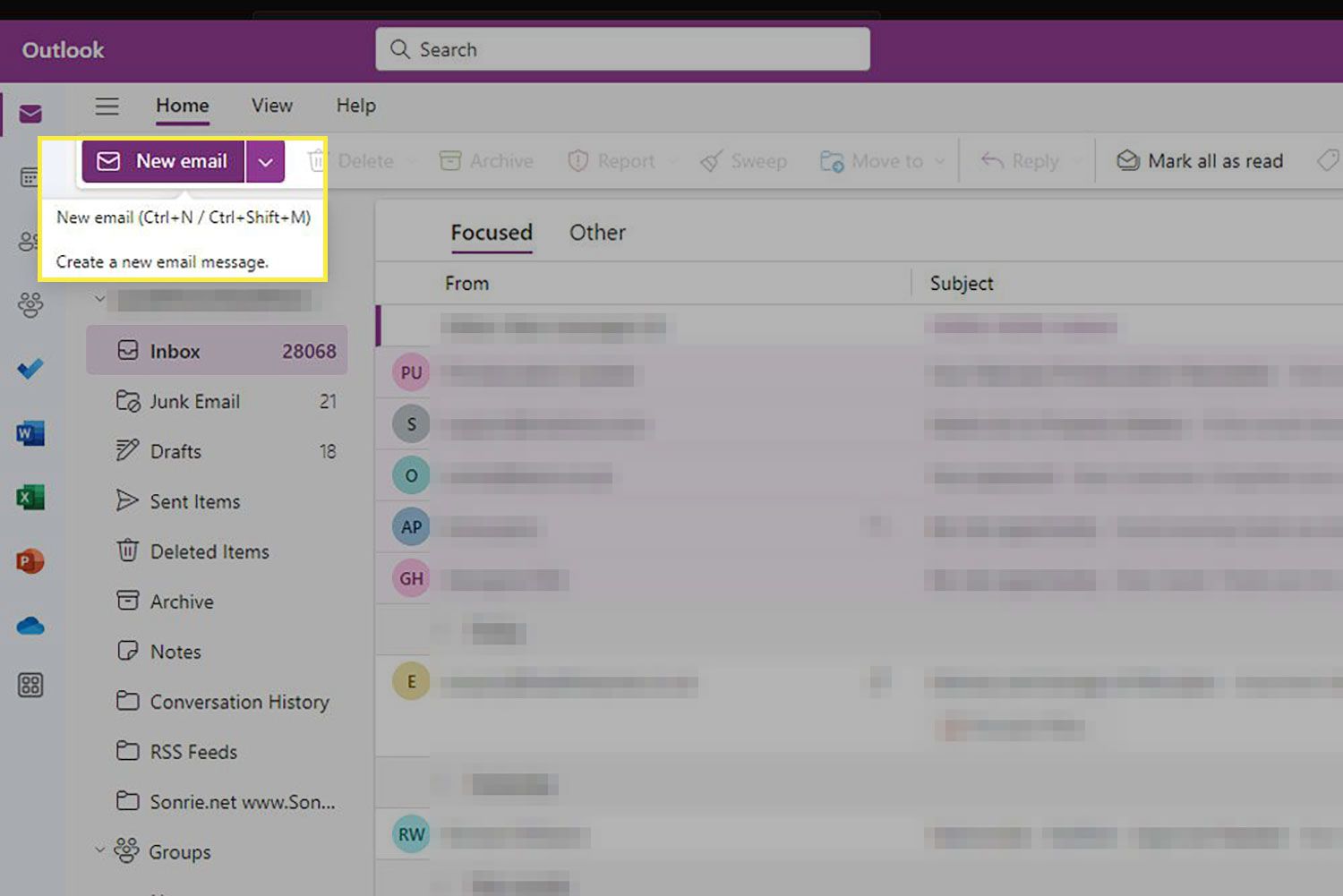Switch to the Other inbox tab
Screen dimensions: 1343x896
pos(597,233)
